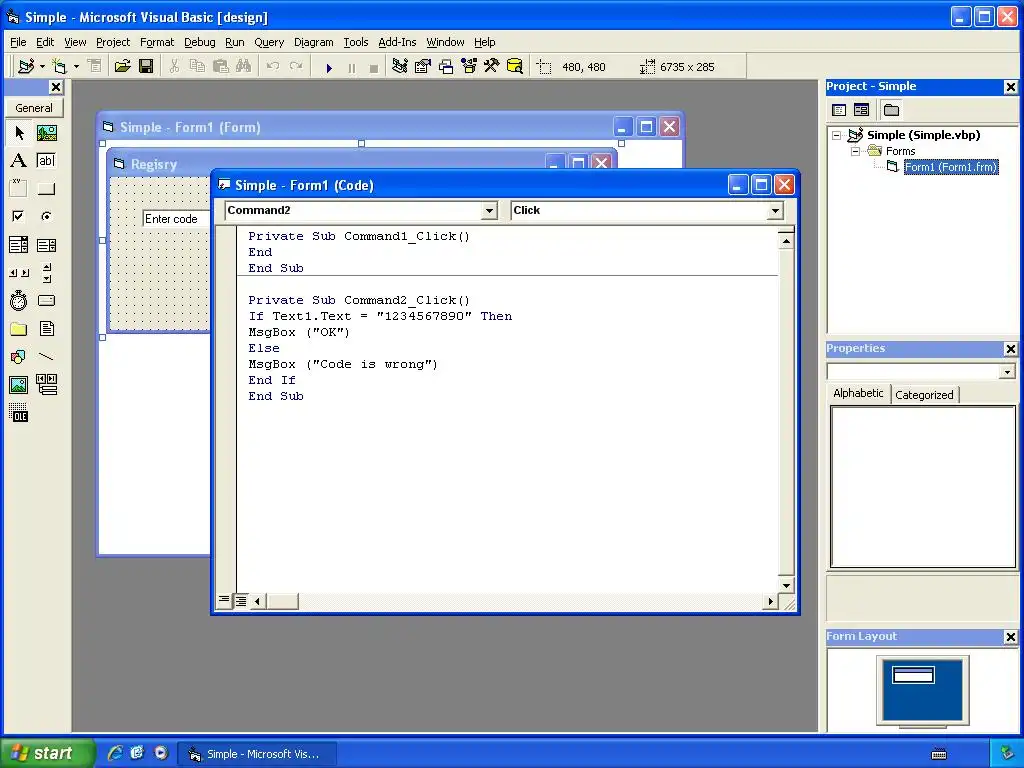This screenshot has height=768, width=1024.
Task: Open Properties Window from toolbar
Action: 423,66
